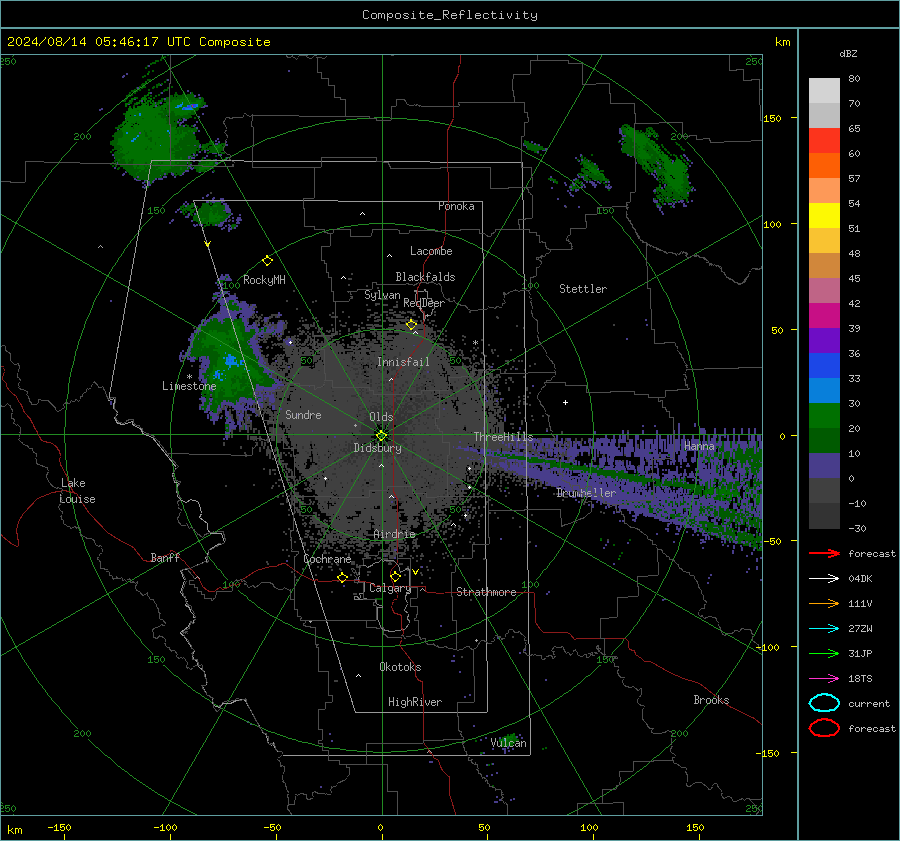This screenshot has height=841, width=900.
Task: Click the red forecast arrow in legend
Action: click(824, 553)
